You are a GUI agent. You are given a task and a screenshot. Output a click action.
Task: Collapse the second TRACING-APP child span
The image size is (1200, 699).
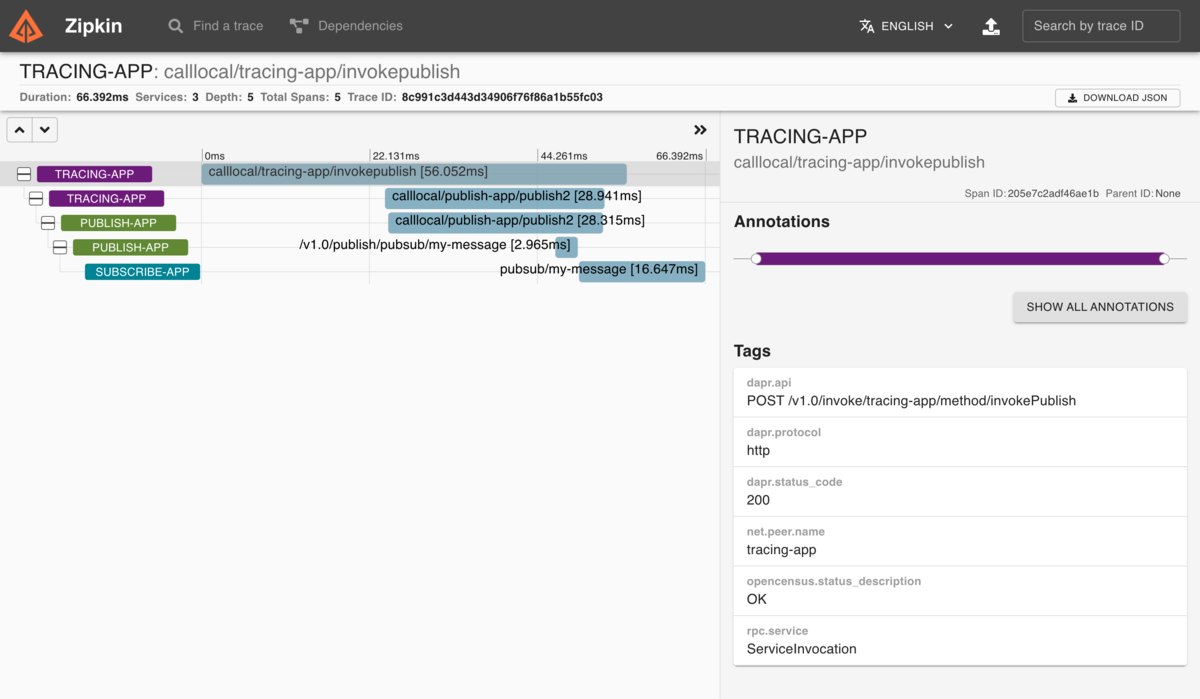click(36, 198)
